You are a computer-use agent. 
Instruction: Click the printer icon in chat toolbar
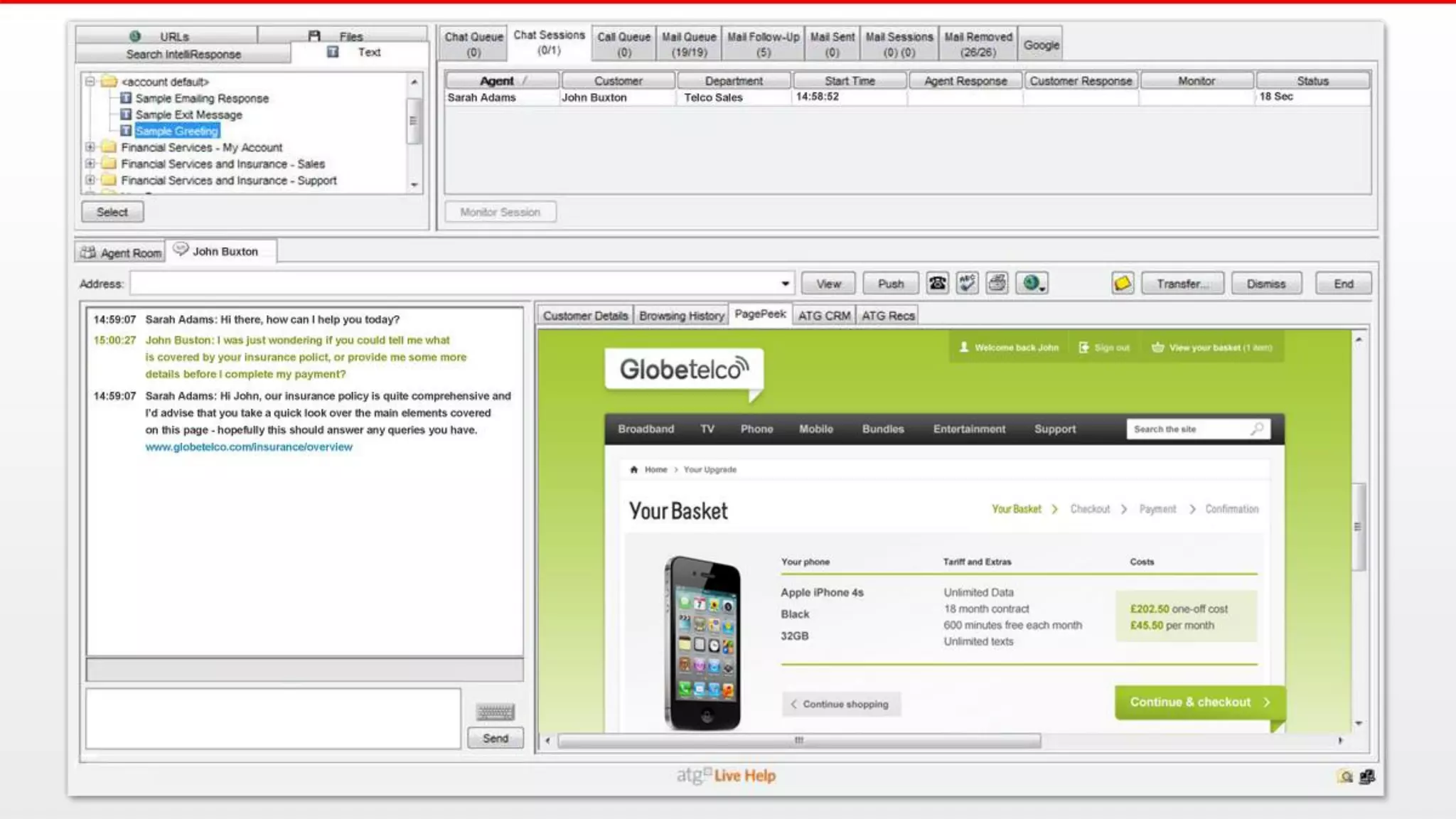(997, 284)
